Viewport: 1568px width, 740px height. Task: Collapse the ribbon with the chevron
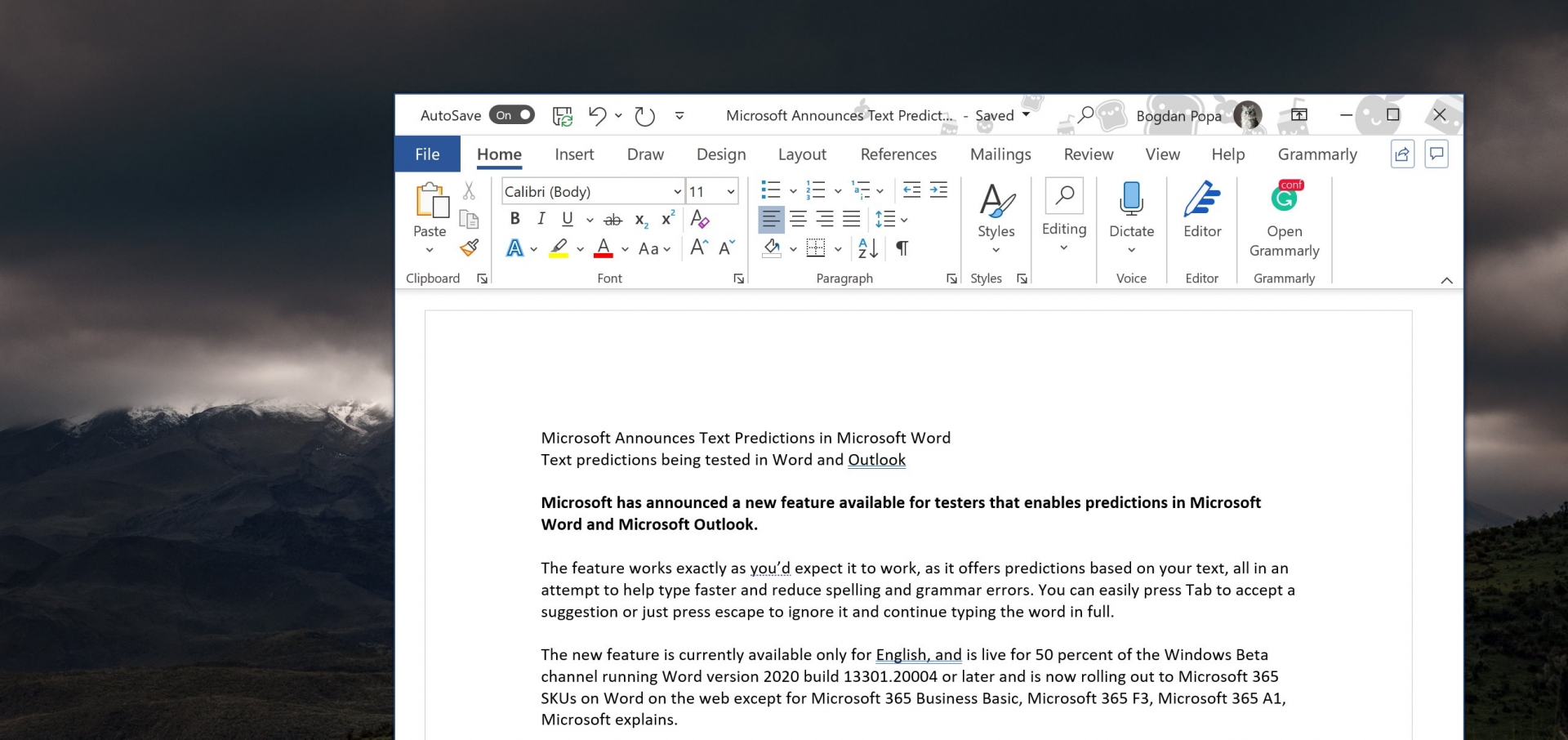point(1446,280)
